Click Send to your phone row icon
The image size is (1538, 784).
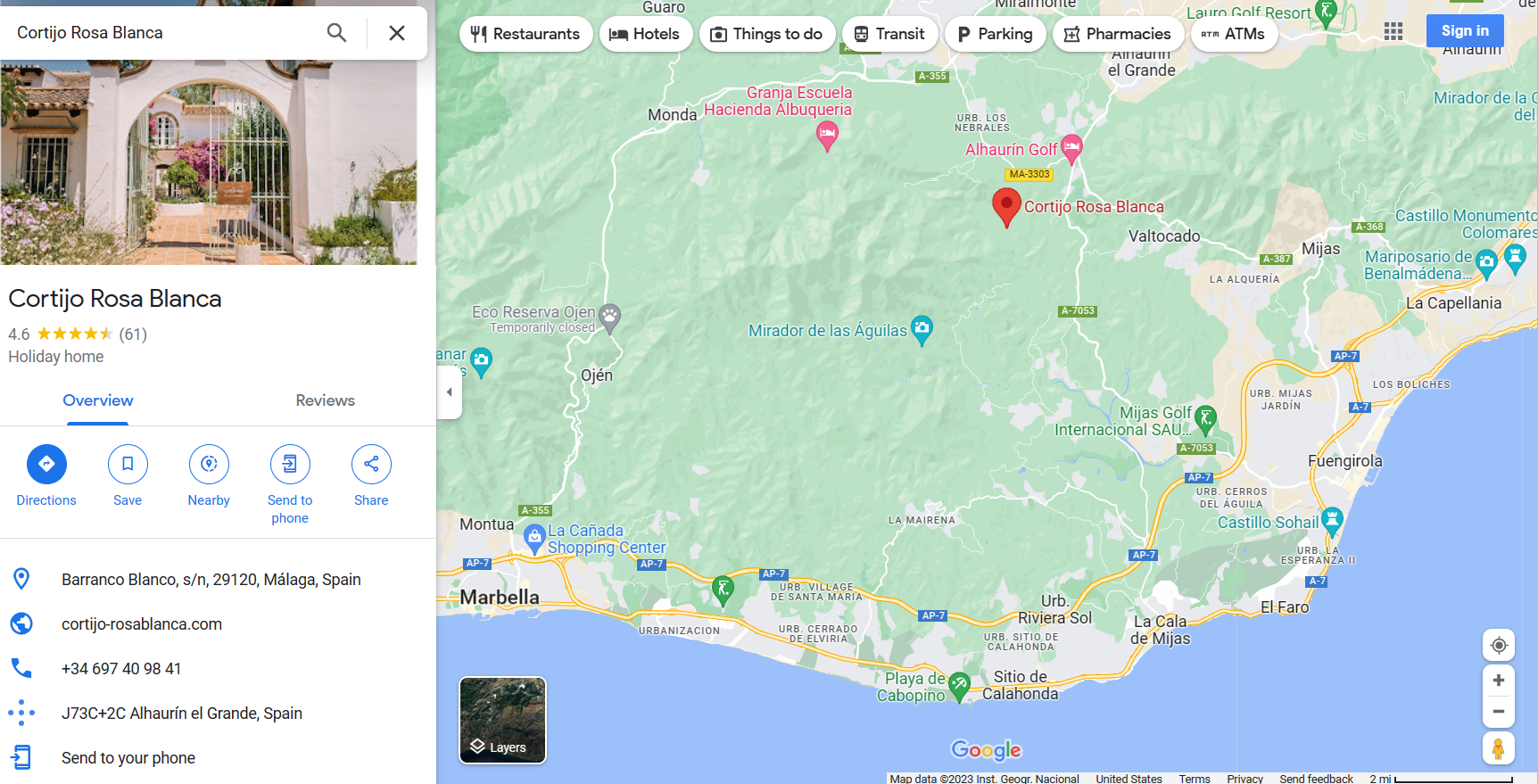pyautogui.click(x=21, y=757)
